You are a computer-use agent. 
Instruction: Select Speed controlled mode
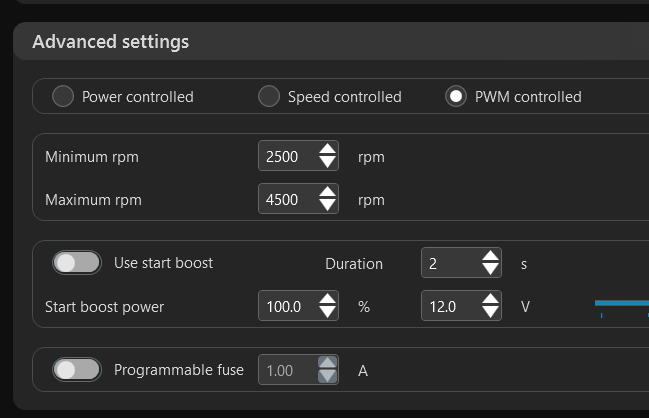[269, 97]
